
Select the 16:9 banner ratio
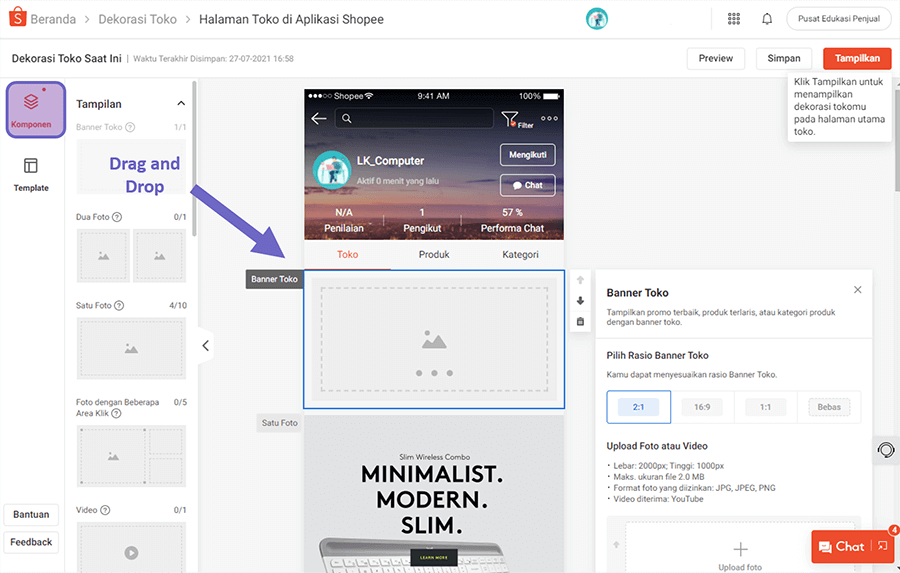[x=701, y=407]
